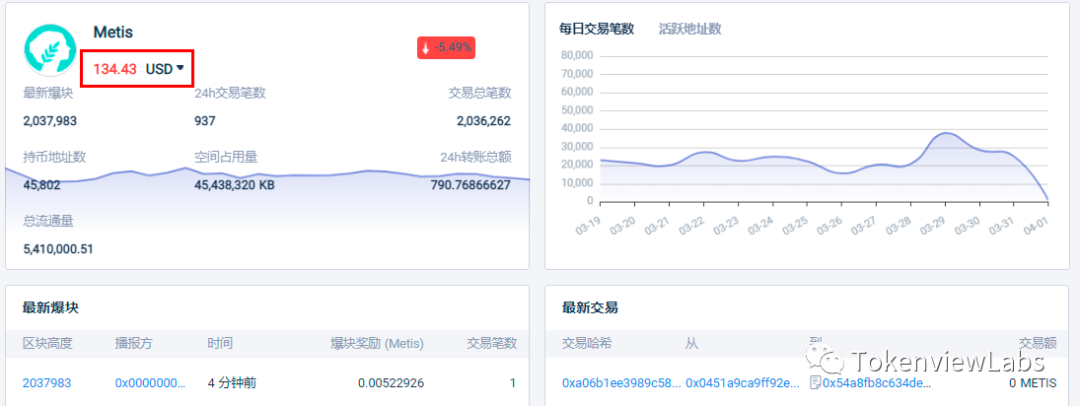Image resolution: width=1080 pixels, height=406 pixels.
Task: Click the 最新爆块 section heading
Action: click(x=50, y=307)
